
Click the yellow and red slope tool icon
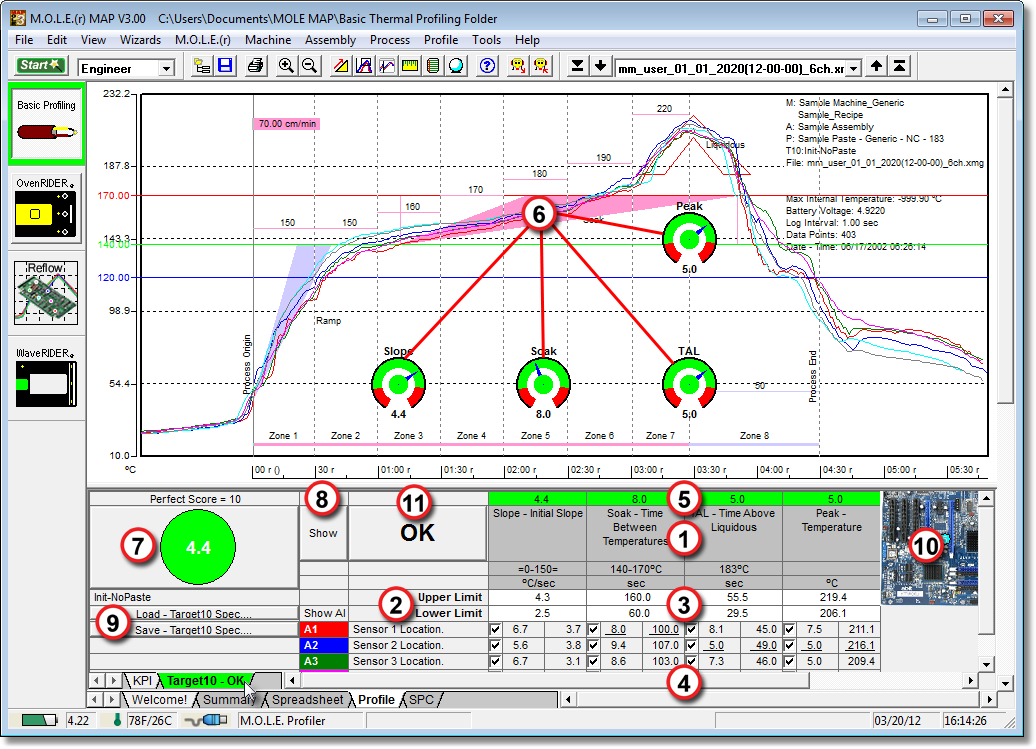tap(341, 66)
